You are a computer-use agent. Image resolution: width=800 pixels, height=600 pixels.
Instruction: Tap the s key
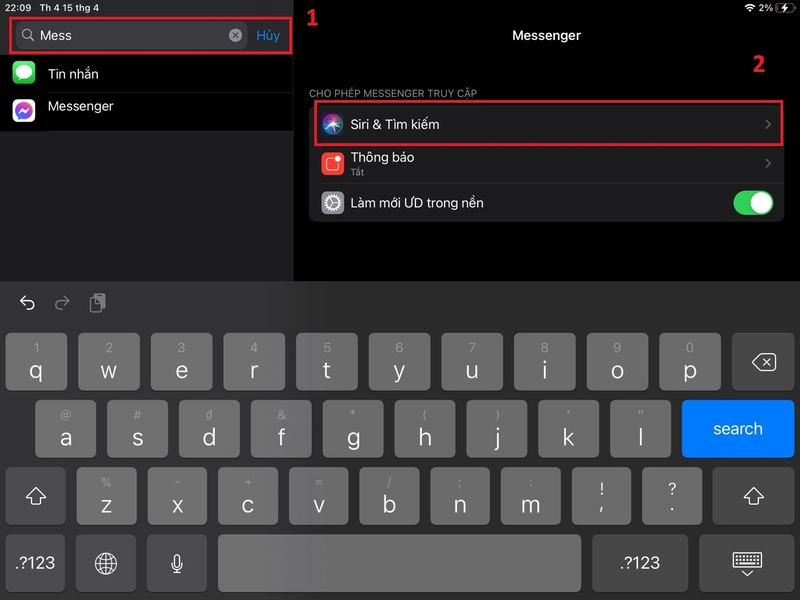tap(138, 429)
